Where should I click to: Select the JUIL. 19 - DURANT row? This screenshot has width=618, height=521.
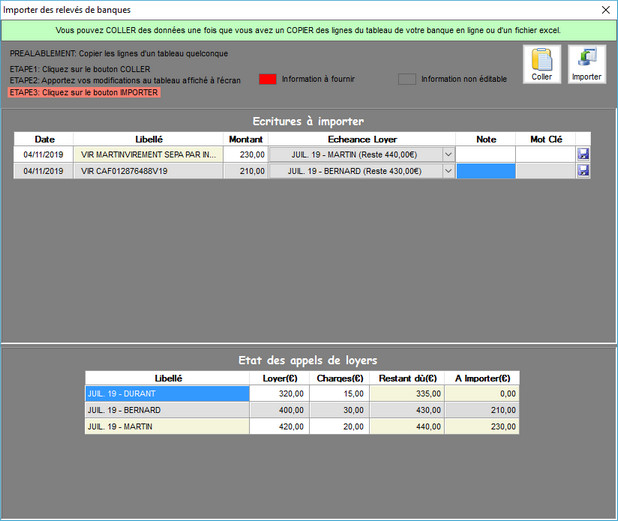pos(167,394)
